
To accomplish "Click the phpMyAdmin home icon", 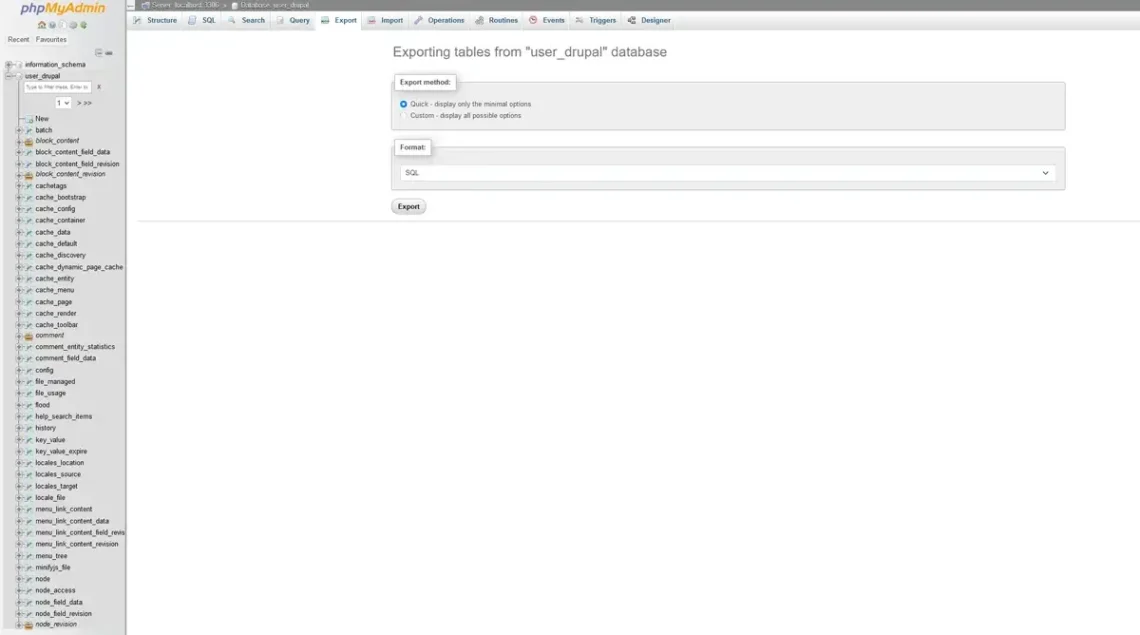I will click(42, 25).
